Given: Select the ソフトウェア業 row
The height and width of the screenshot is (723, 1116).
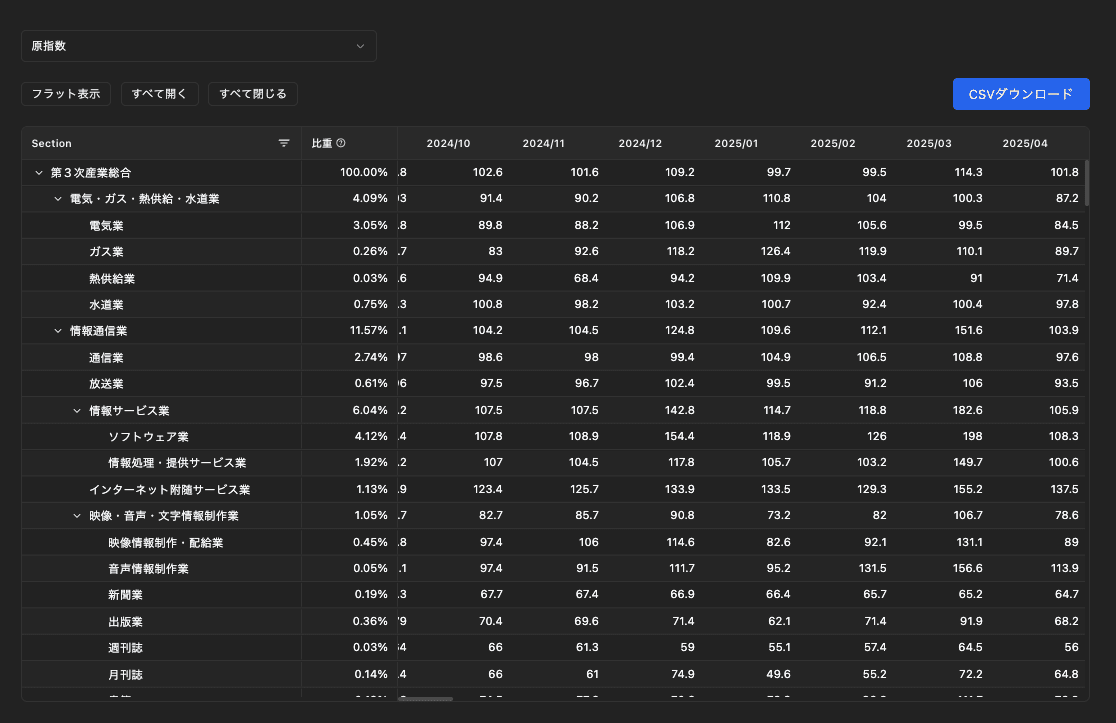Looking at the screenshot, I should pyautogui.click(x=148, y=437).
